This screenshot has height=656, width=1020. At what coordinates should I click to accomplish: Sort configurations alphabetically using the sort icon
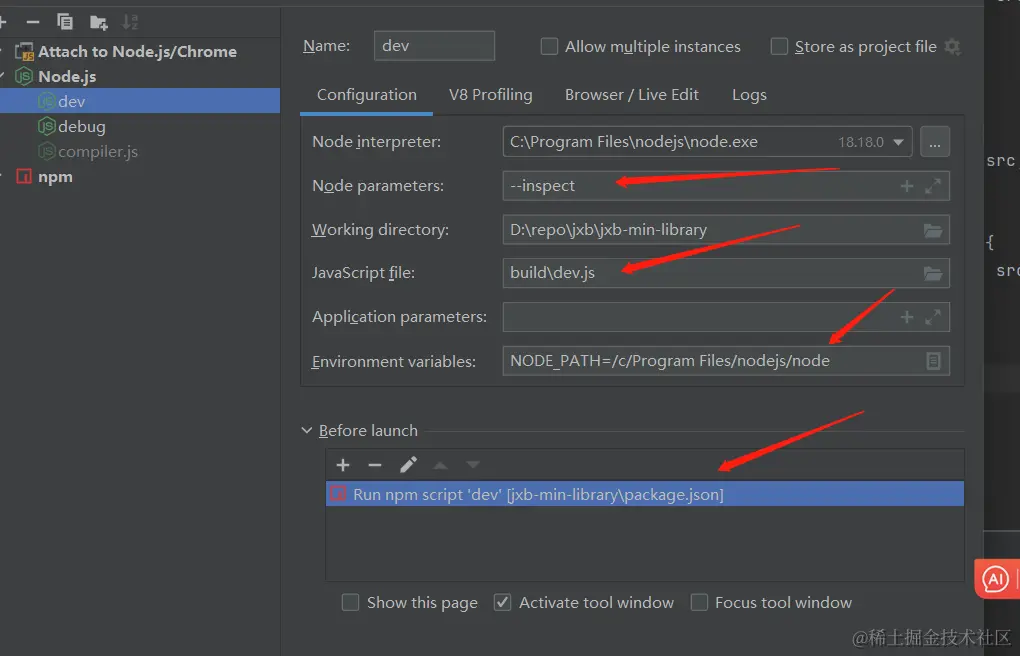coord(130,22)
